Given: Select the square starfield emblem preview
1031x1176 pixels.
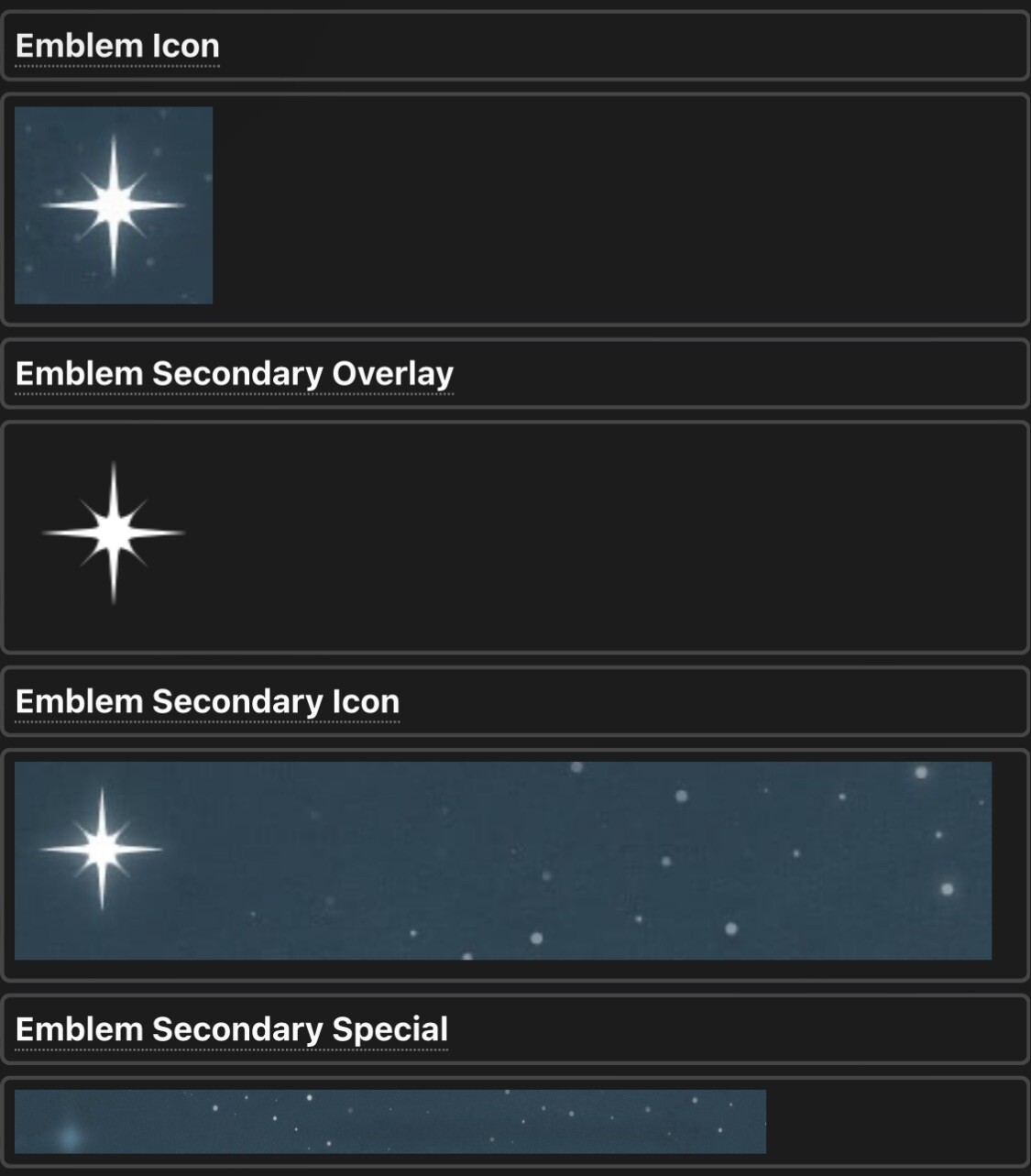Looking at the screenshot, I should point(113,205).
